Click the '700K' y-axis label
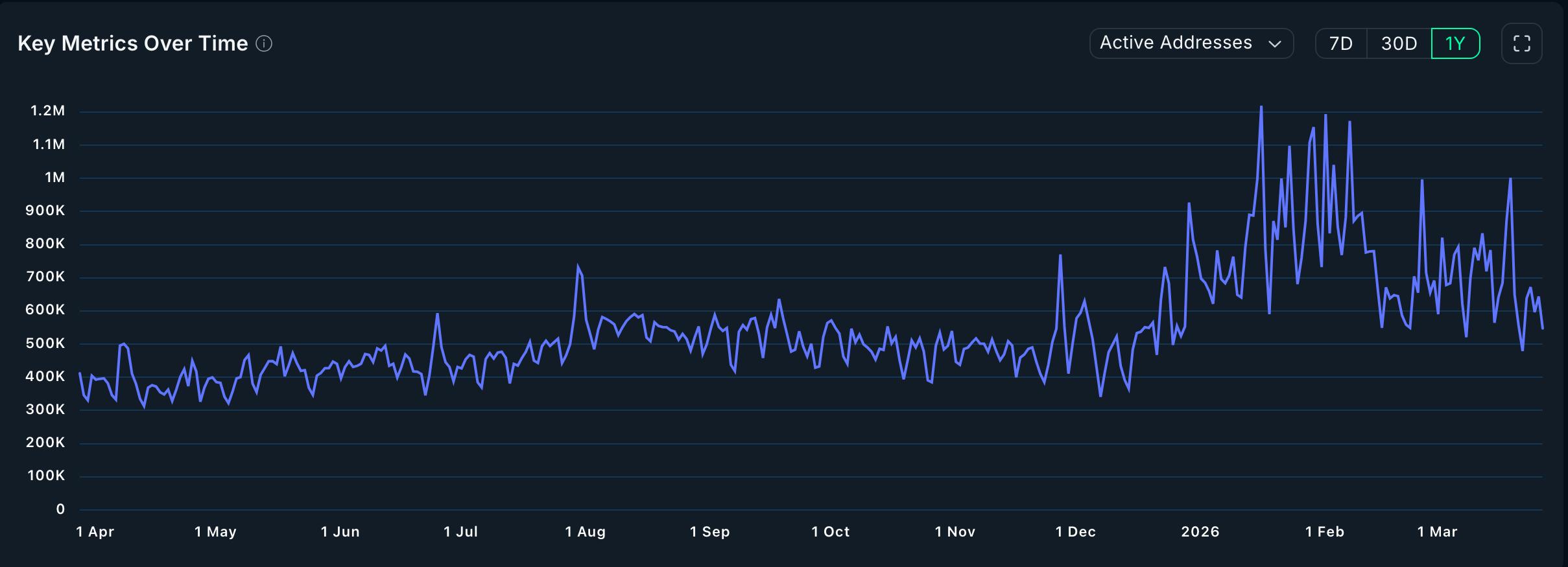This screenshot has width=1568, height=567. pyautogui.click(x=45, y=277)
